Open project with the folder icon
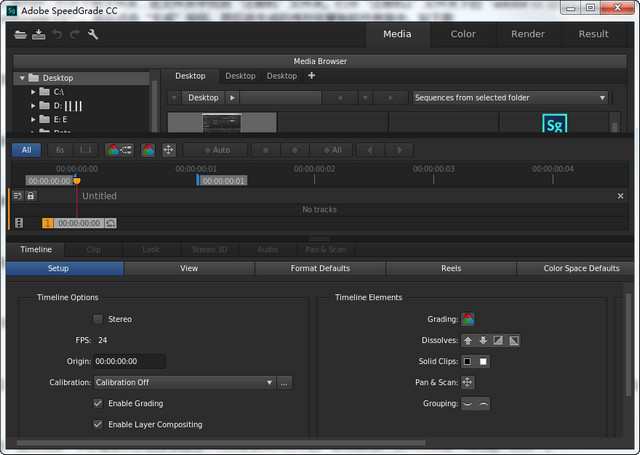The height and width of the screenshot is (455, 640). pyautogui.click(x=20, y=35)
